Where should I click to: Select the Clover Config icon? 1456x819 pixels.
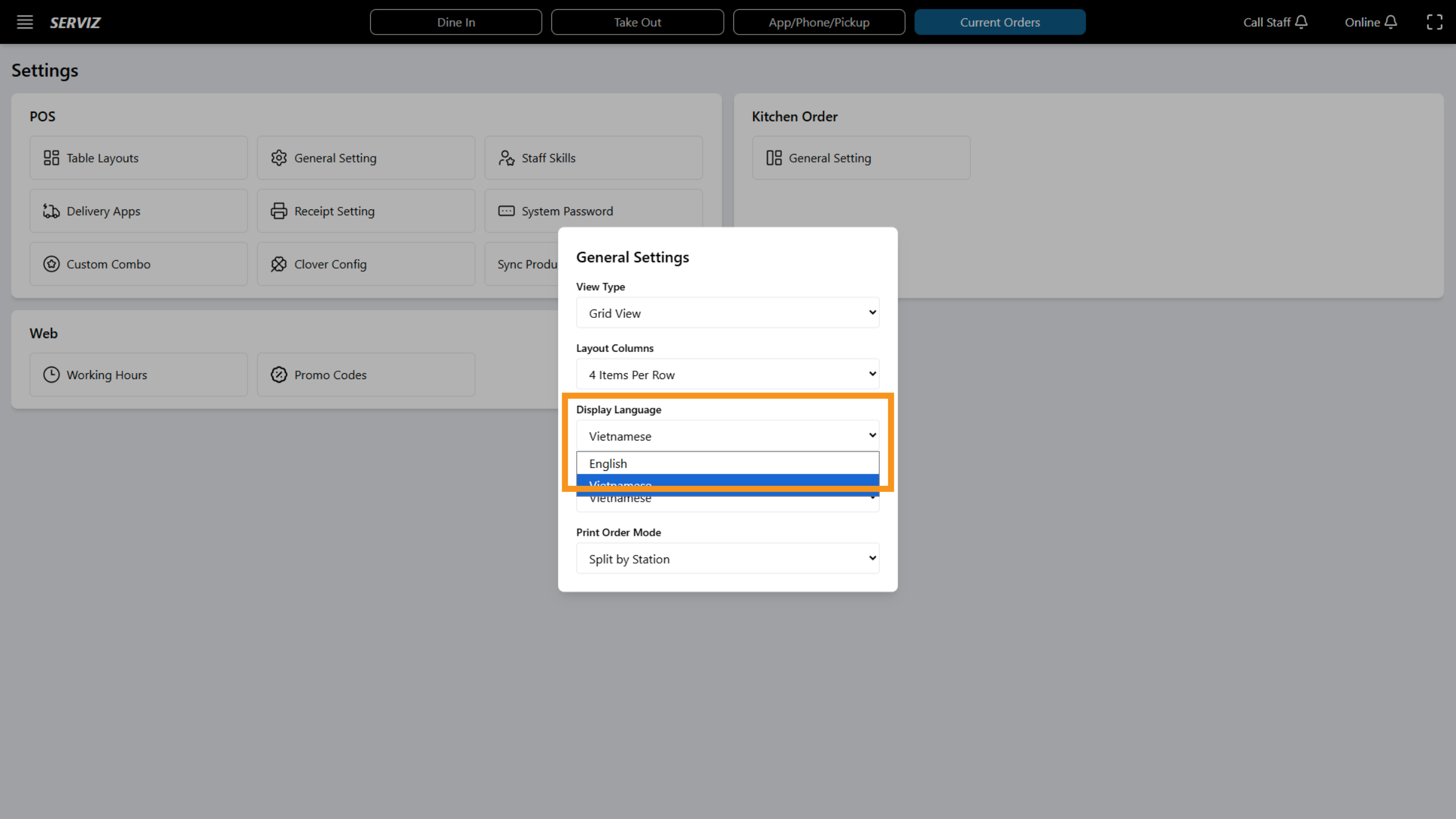click(278, 264)
